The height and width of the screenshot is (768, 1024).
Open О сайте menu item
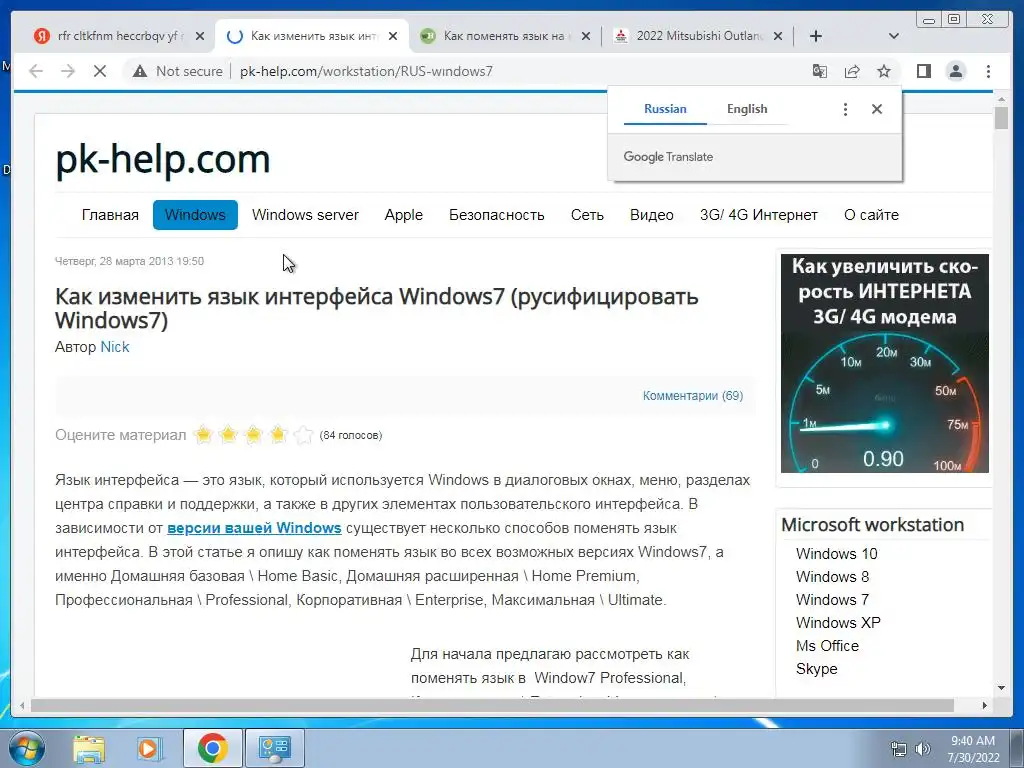click(x=871, y=215)
